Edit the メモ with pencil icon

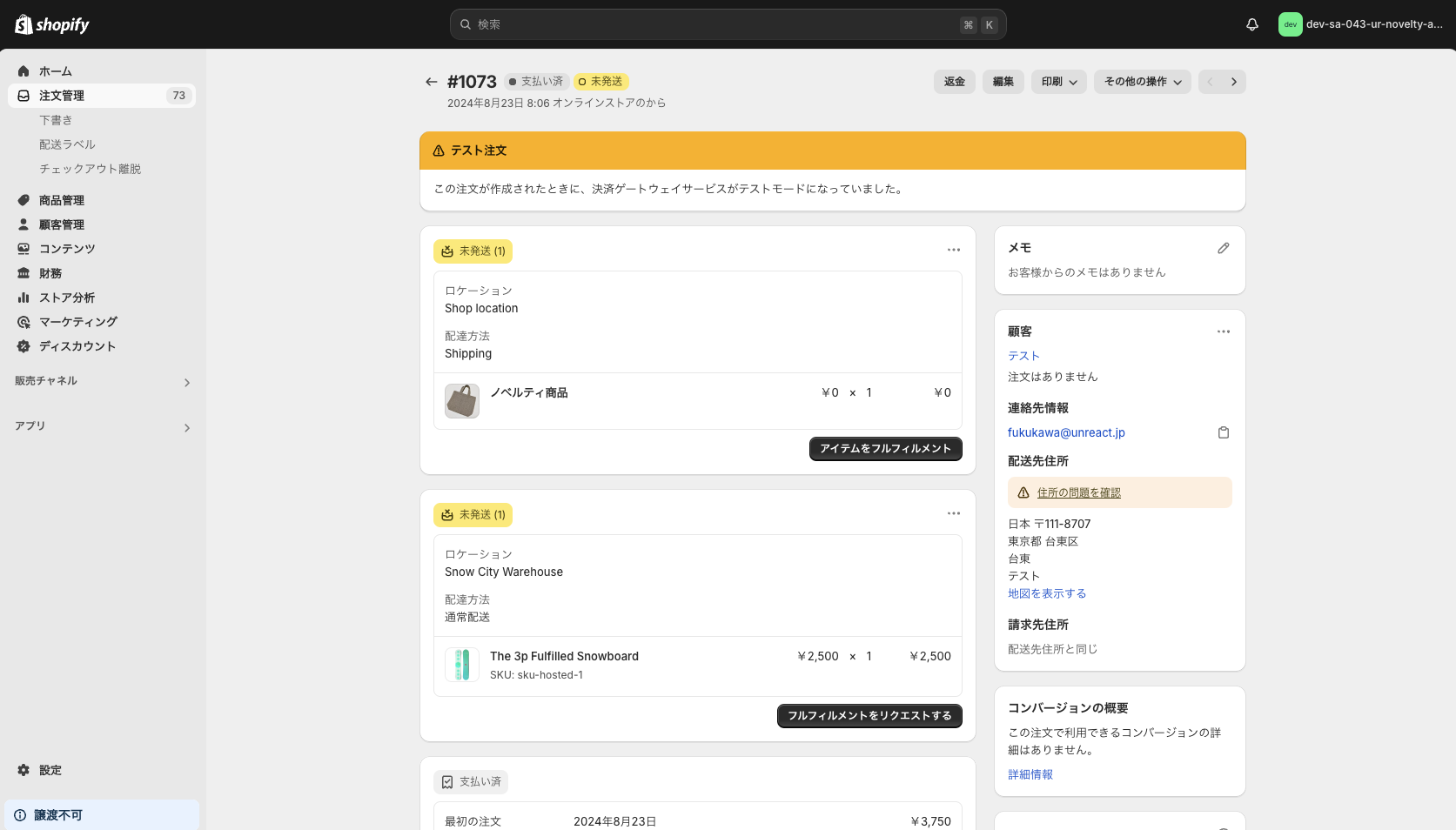click(1224, 248)
